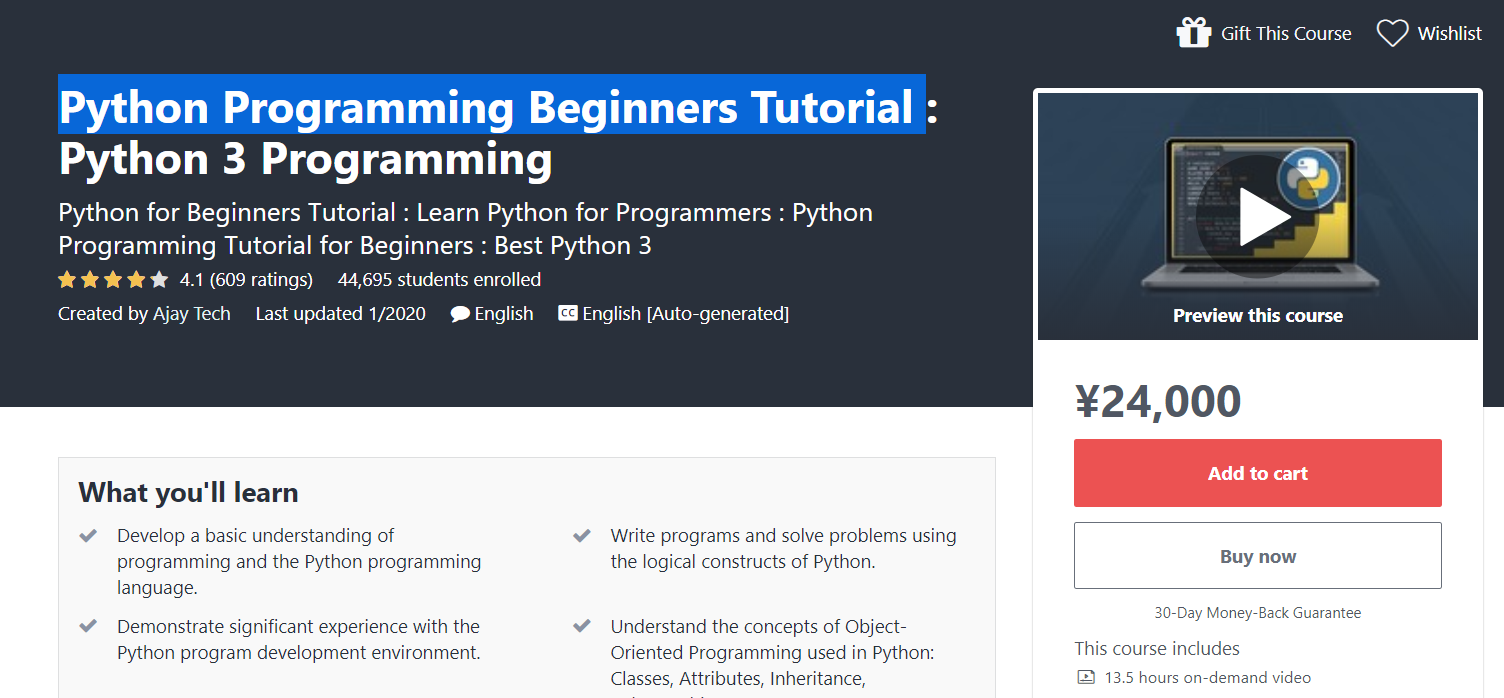Click the speech bubble language icon
1504x698 pixels.
pos(460,314)
